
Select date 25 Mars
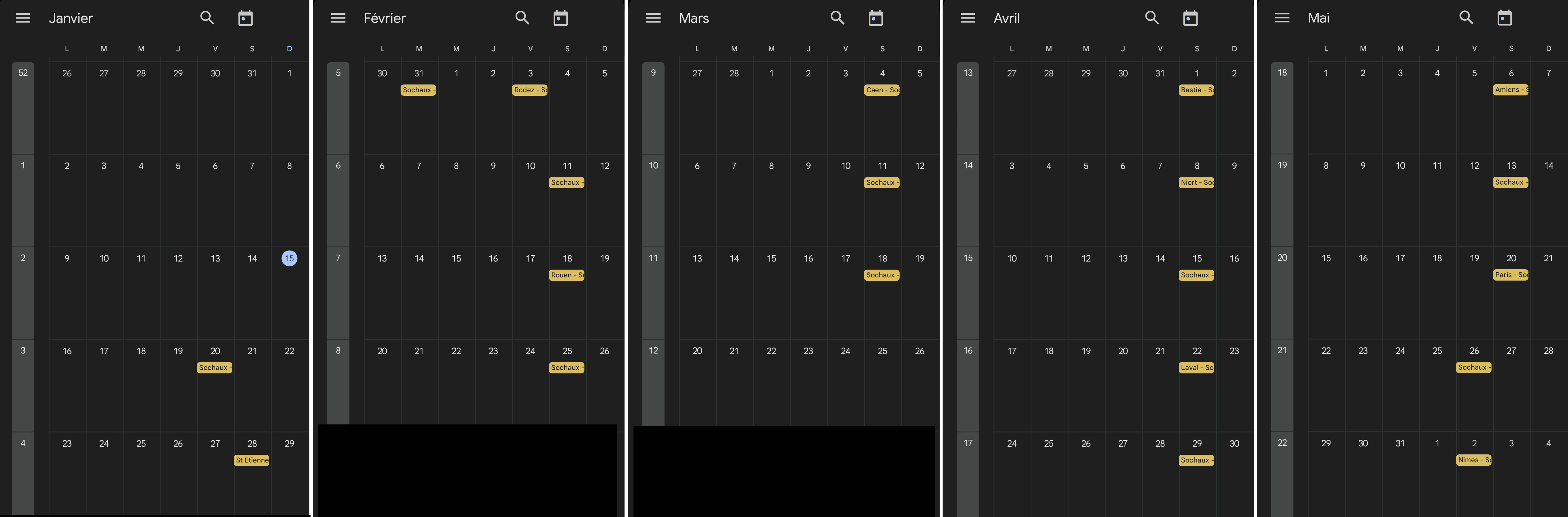[882, 351]
